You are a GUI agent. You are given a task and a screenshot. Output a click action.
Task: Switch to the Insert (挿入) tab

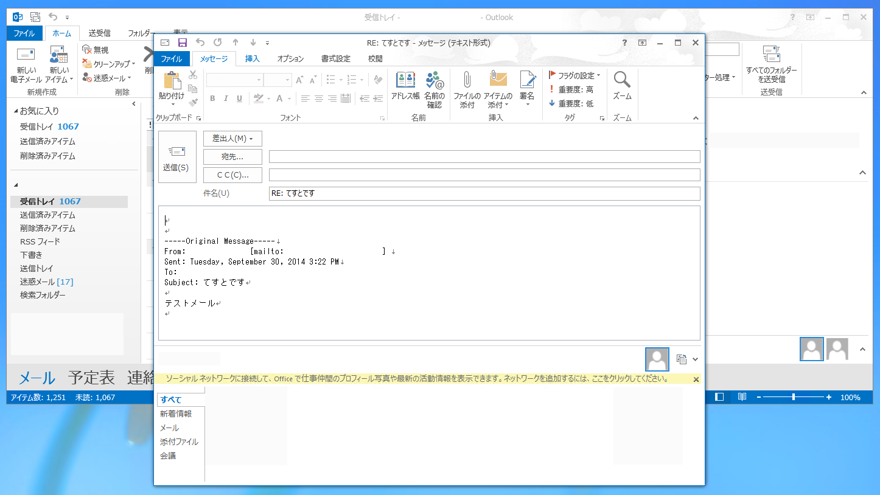point(253,58)
